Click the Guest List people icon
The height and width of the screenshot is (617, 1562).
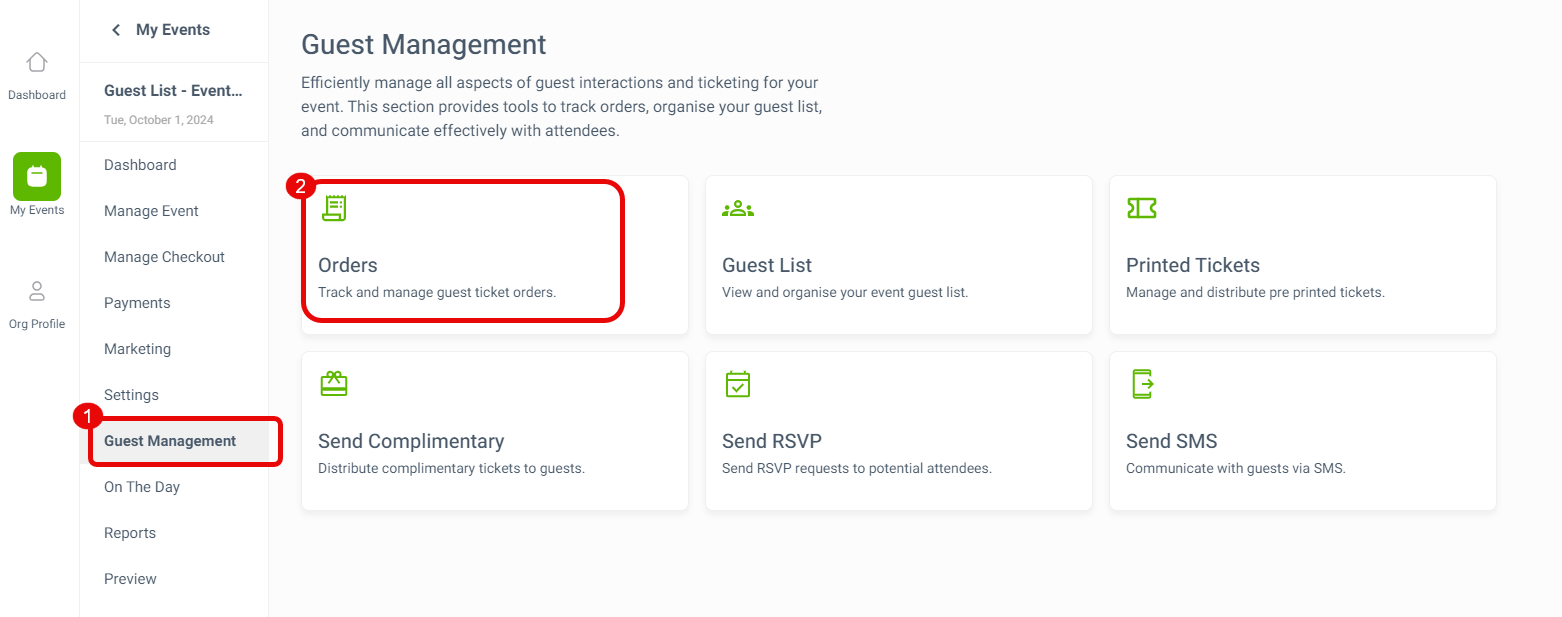(x=738, y=208)
